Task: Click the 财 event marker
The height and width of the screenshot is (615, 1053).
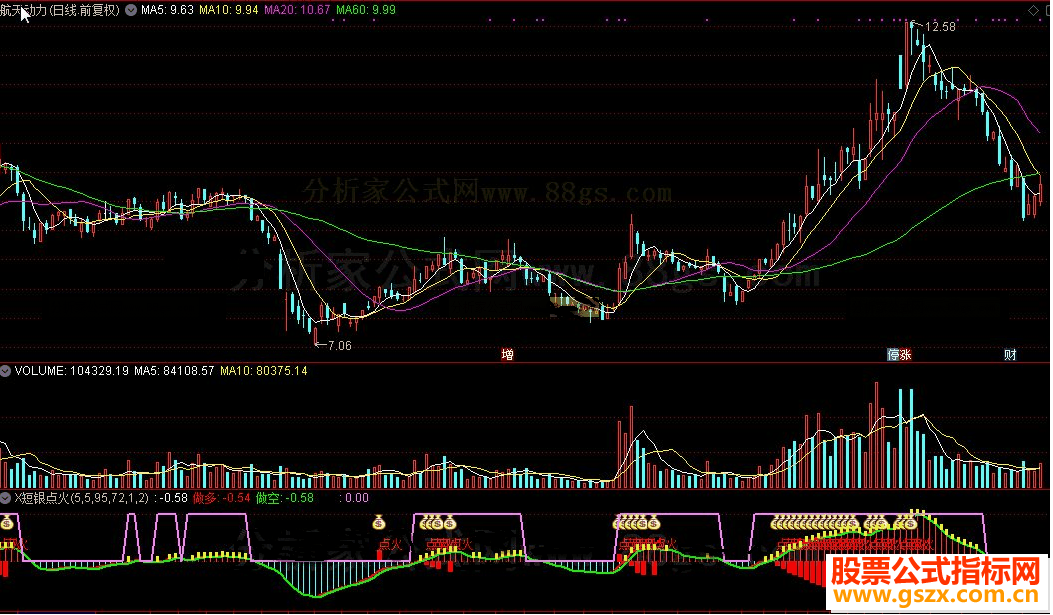Action: pos(1010,354)
